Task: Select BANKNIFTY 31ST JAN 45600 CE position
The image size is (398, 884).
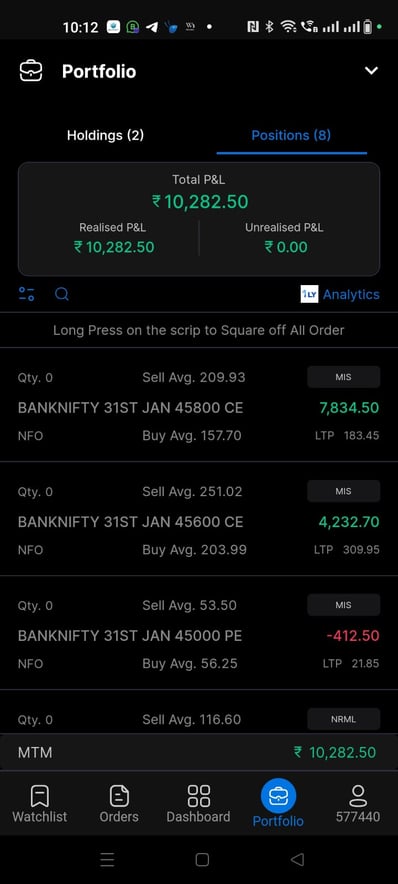Action: (x=199, y=519)
